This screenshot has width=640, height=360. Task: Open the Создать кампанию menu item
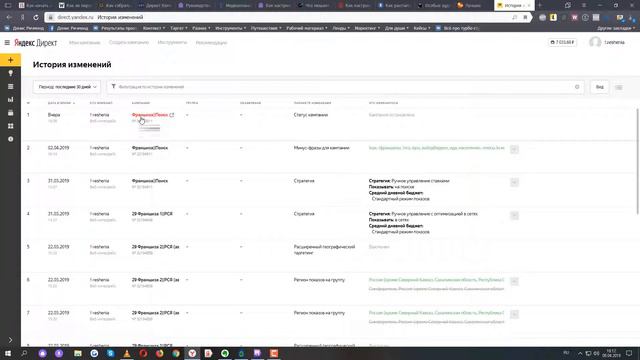(x=129, y=42)
